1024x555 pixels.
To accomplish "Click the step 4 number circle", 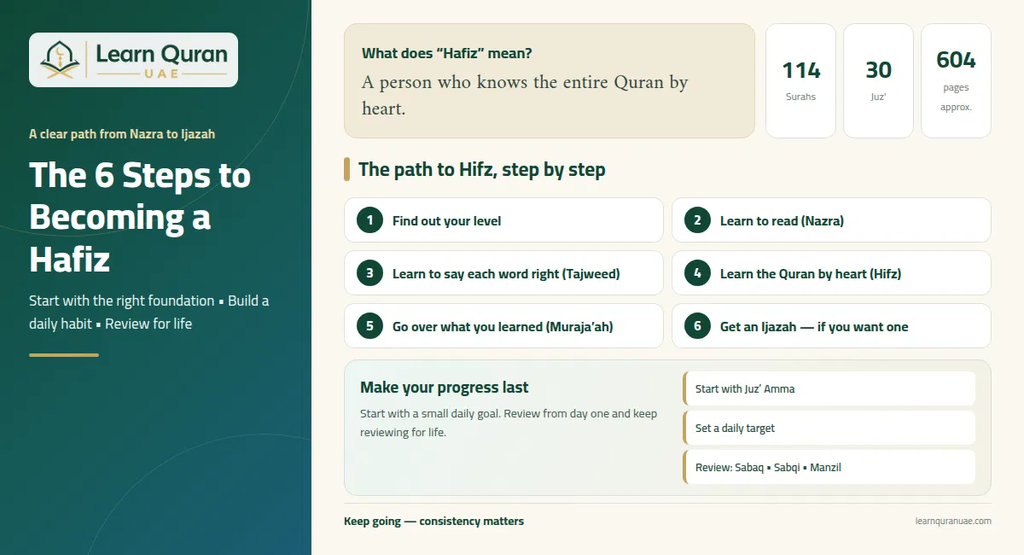I will [697, 274].
